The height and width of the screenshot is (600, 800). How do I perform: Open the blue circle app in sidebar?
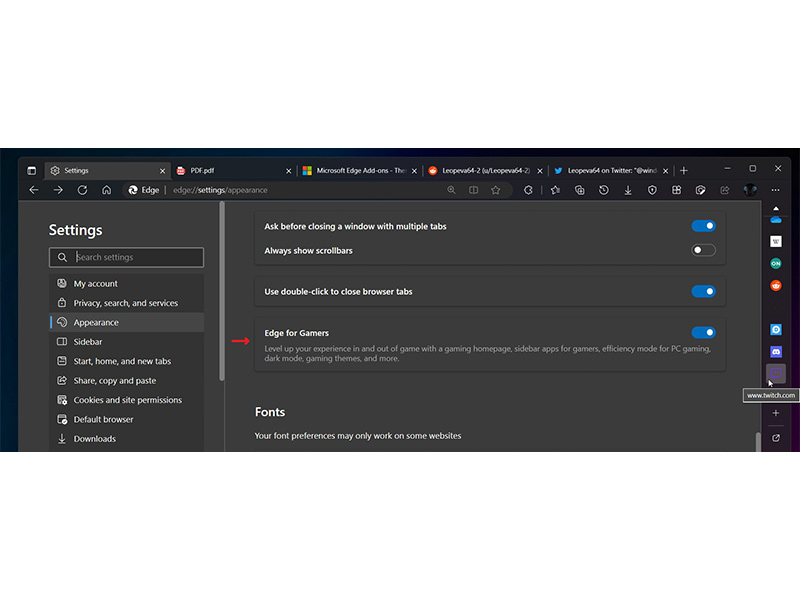[x=776, y=330]
